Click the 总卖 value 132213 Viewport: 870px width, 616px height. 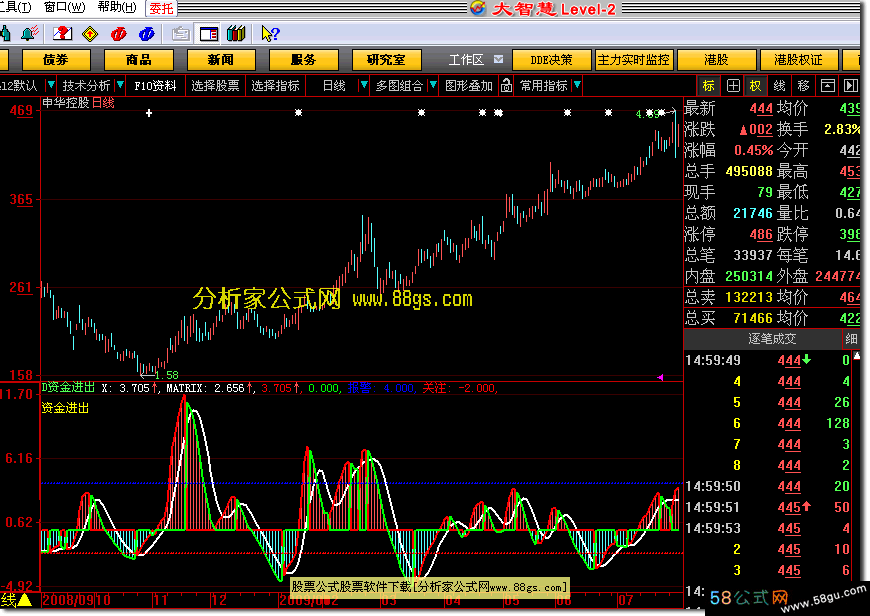point(749,297)
